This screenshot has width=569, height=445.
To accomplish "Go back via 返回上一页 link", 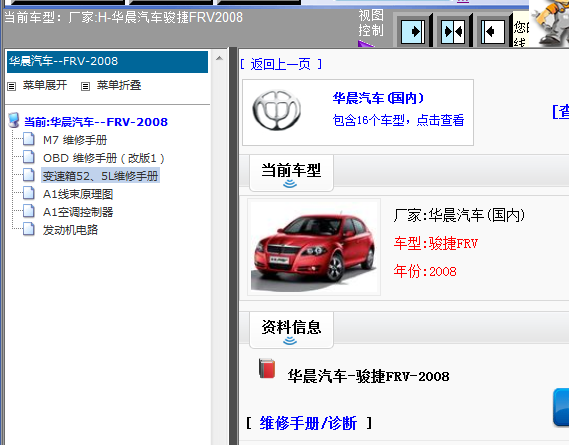I will (281, 65).
